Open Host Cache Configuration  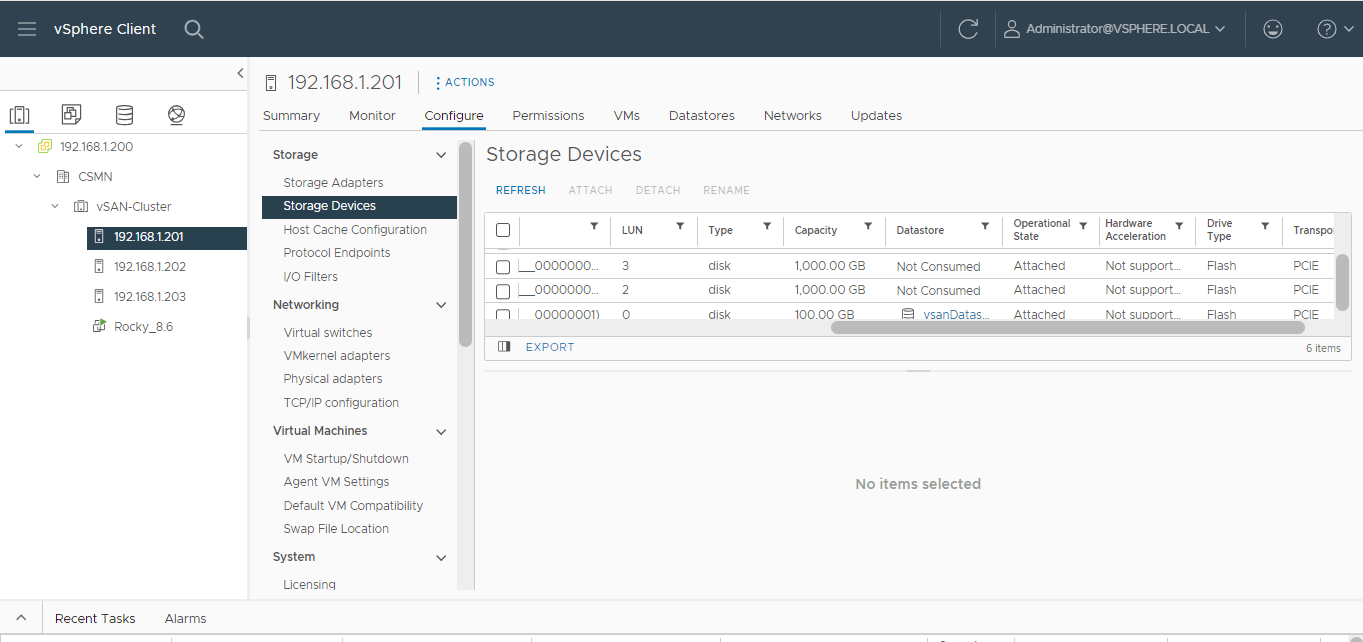tap(355, 230)
